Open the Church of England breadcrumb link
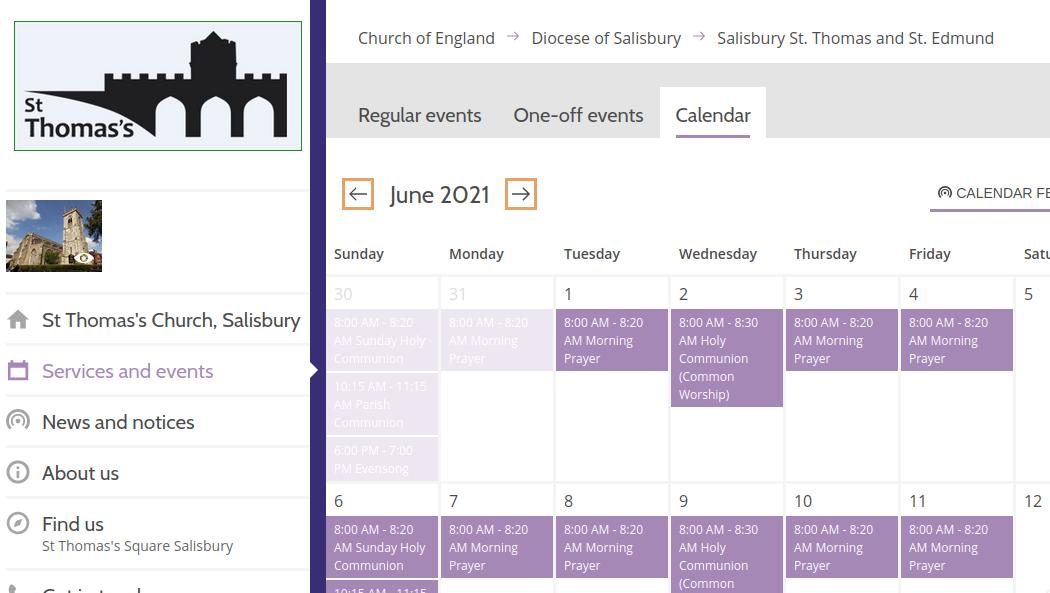The width and height of the screenshot is (1050, 593). coord(426,38)
